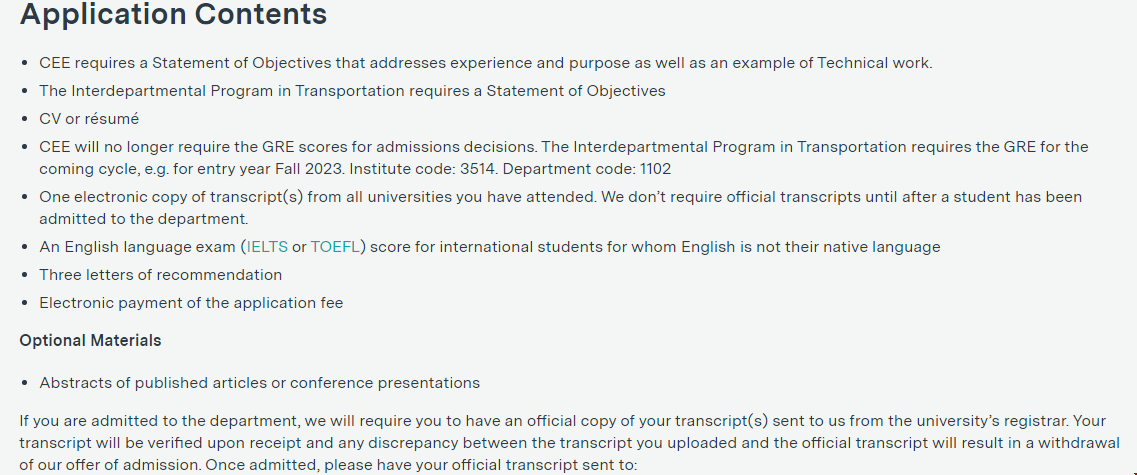Click the CEE GRE scores sentence
The height and width of the screenshot is (475, 1137).
coord(289,147)
